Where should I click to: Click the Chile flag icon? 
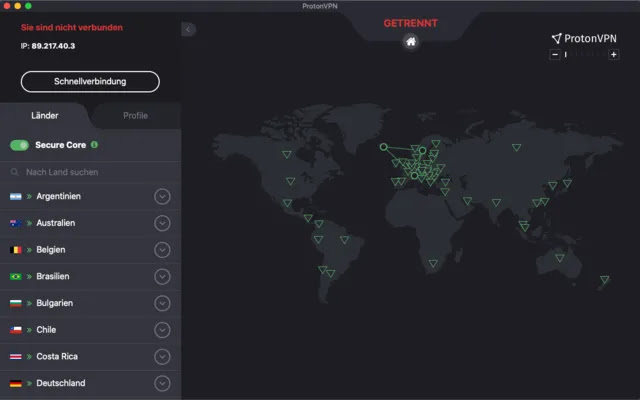click(x=16, y=330)
